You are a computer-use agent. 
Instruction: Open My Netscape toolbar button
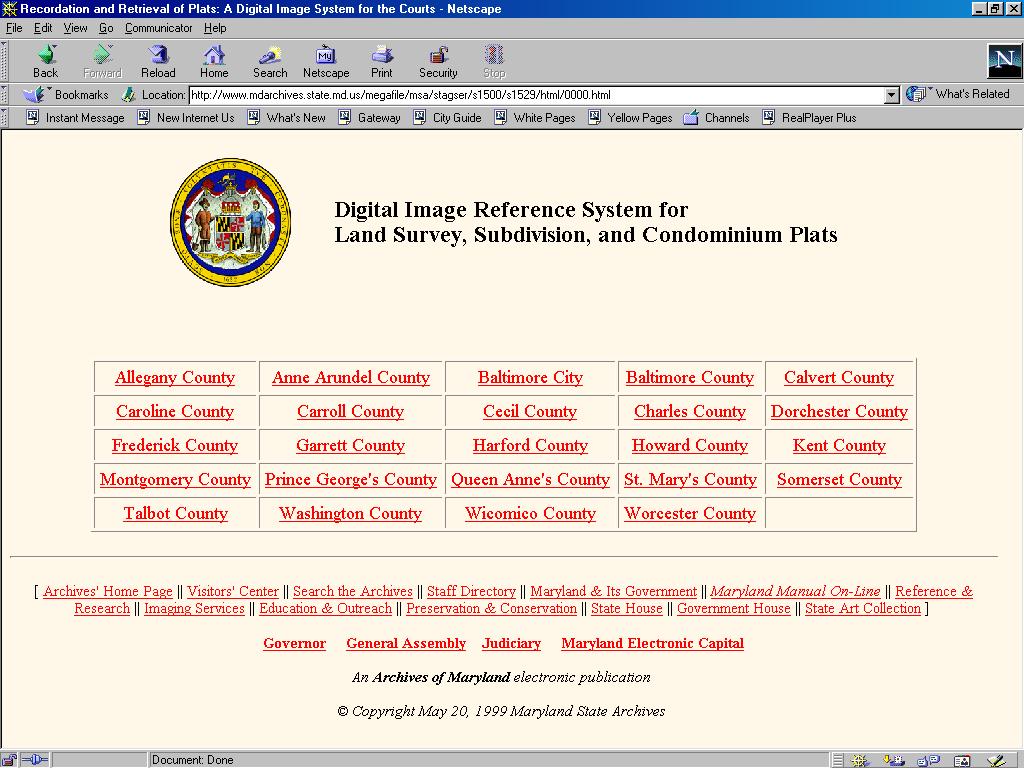click(326, 61)
